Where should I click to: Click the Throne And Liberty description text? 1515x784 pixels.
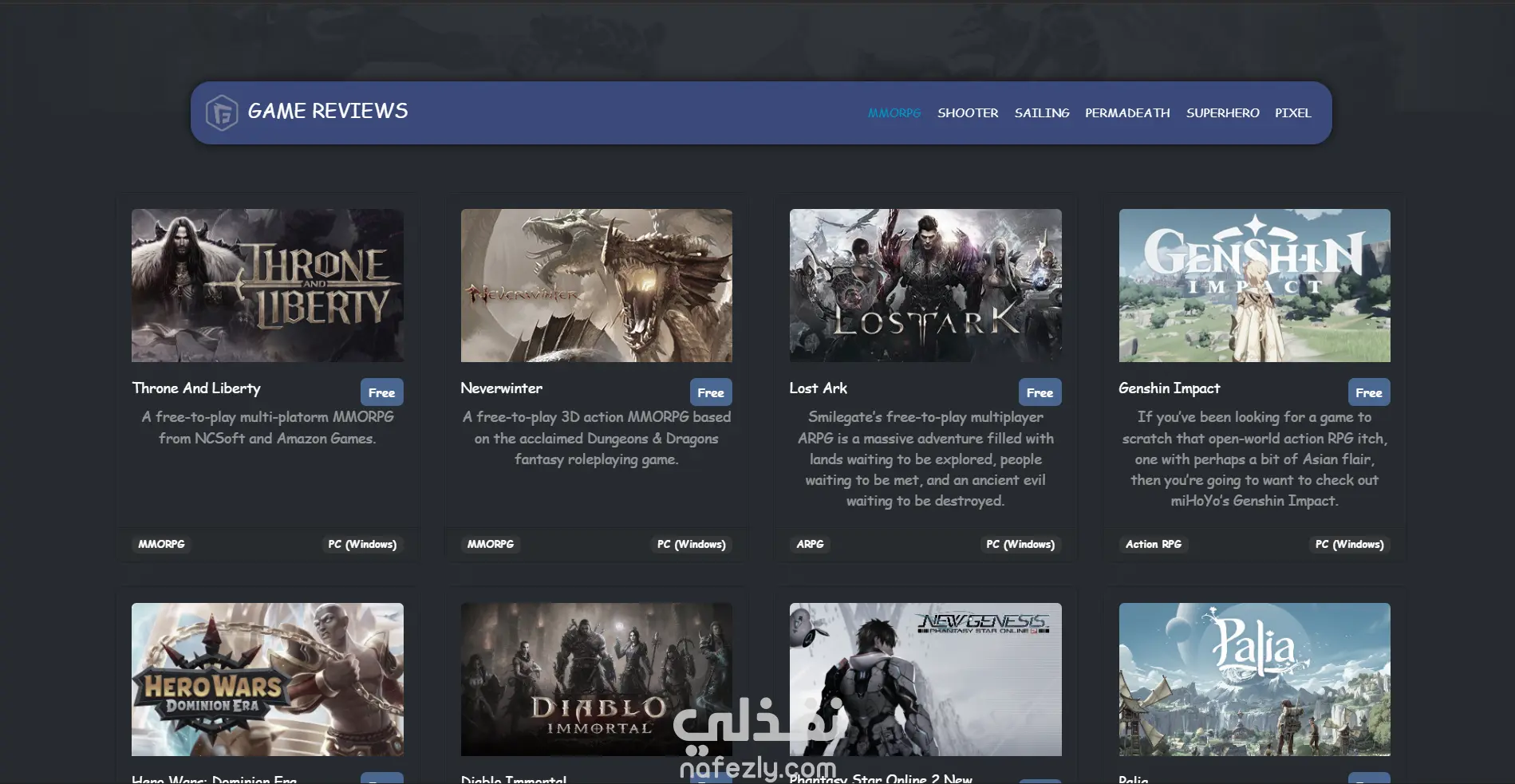pyautogui.click(x=267, y=427)
